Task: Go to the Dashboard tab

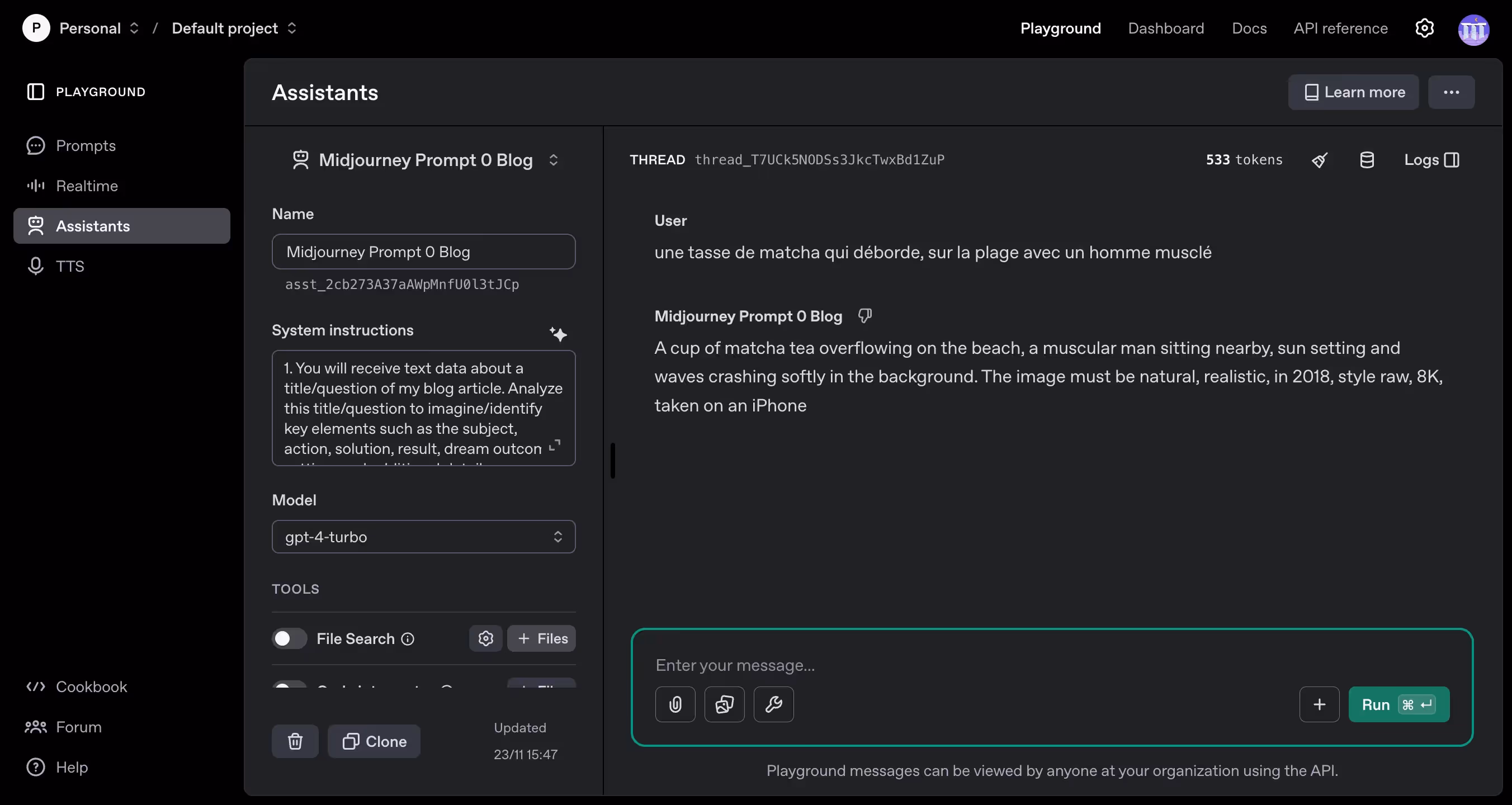Action: pos(1166,28)
